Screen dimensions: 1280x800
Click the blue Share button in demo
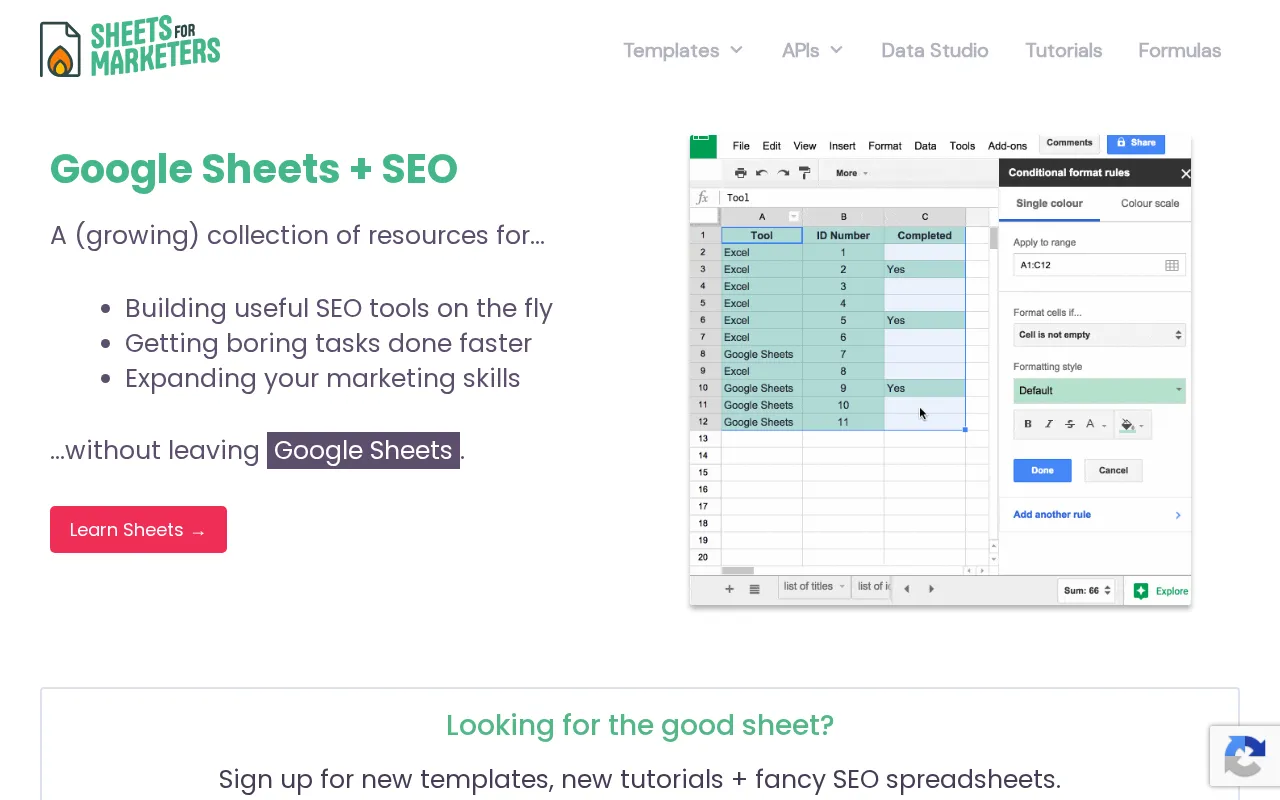pyautogui.click(x=1137, y=143)
